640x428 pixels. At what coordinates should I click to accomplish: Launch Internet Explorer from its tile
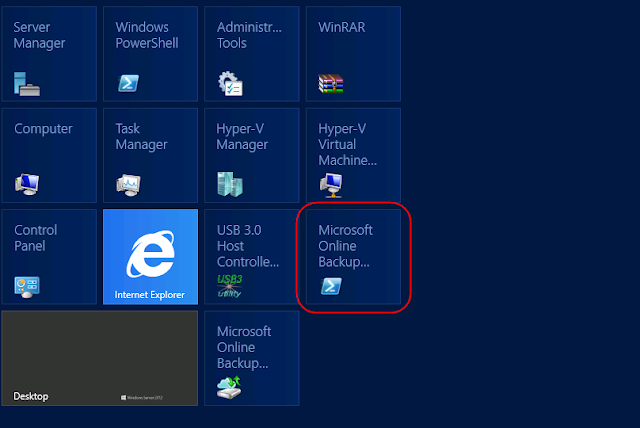pyautogui.click(x=151, y=257)
